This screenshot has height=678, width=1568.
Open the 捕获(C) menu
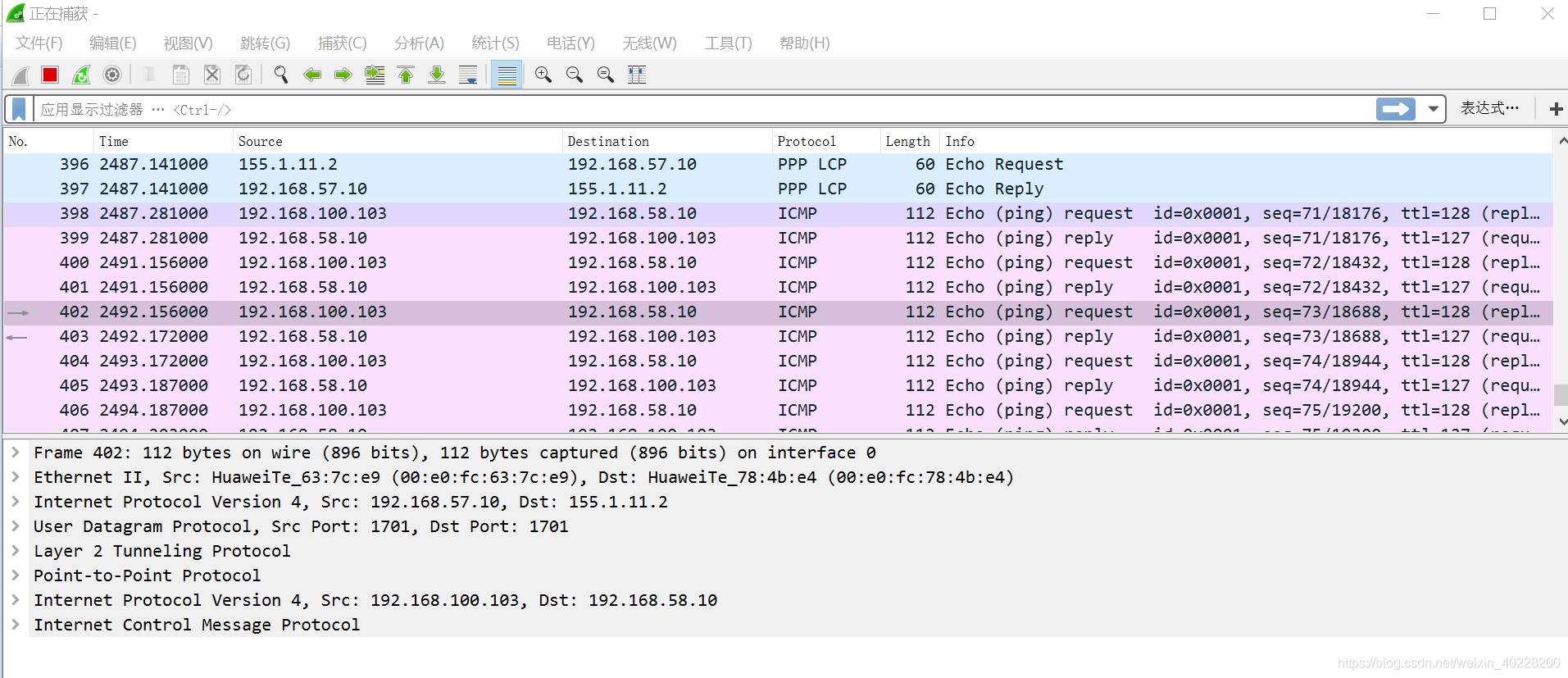(342, 43)
